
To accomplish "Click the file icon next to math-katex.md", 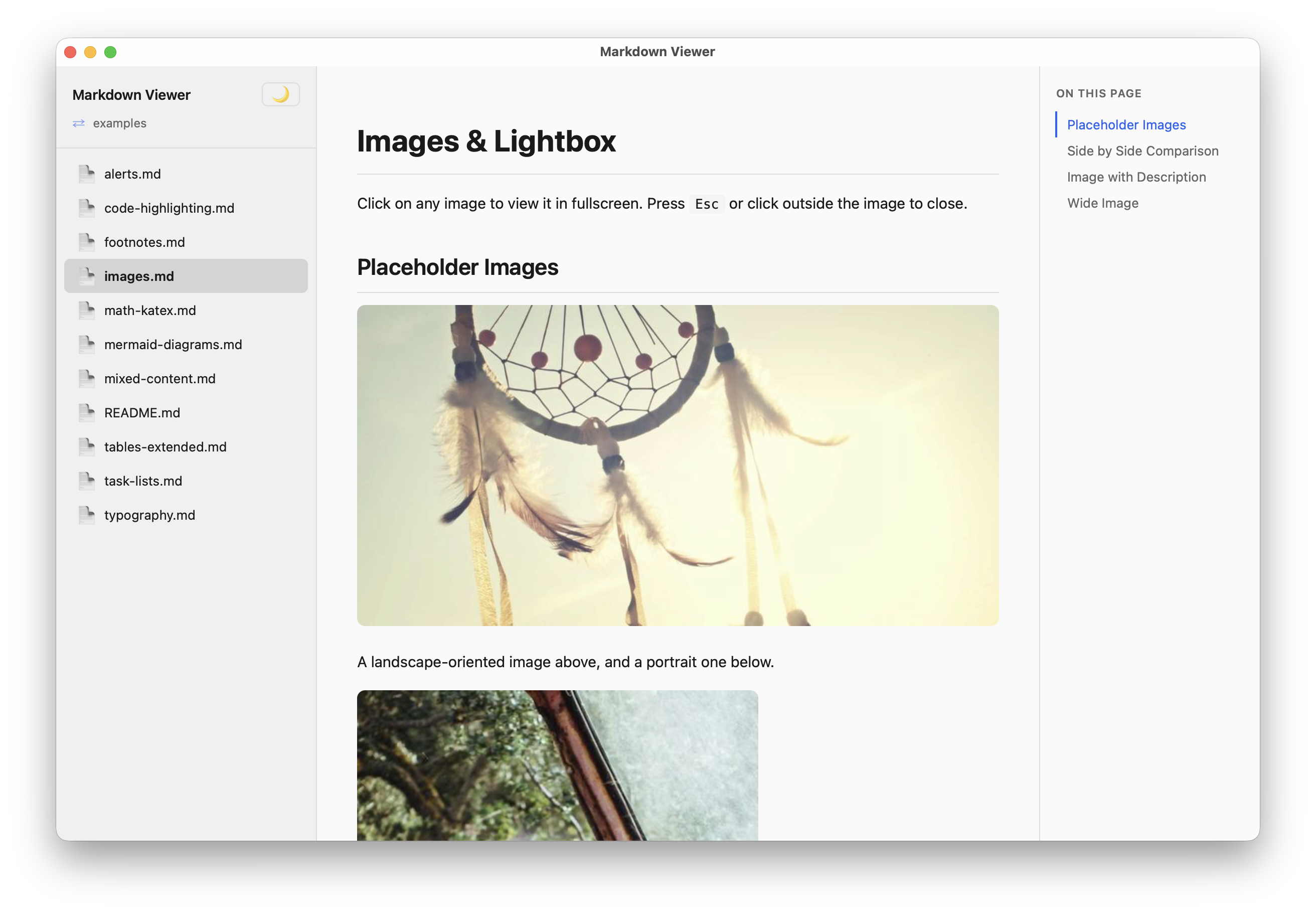I will pyautogui.click(x=87, y=310).
